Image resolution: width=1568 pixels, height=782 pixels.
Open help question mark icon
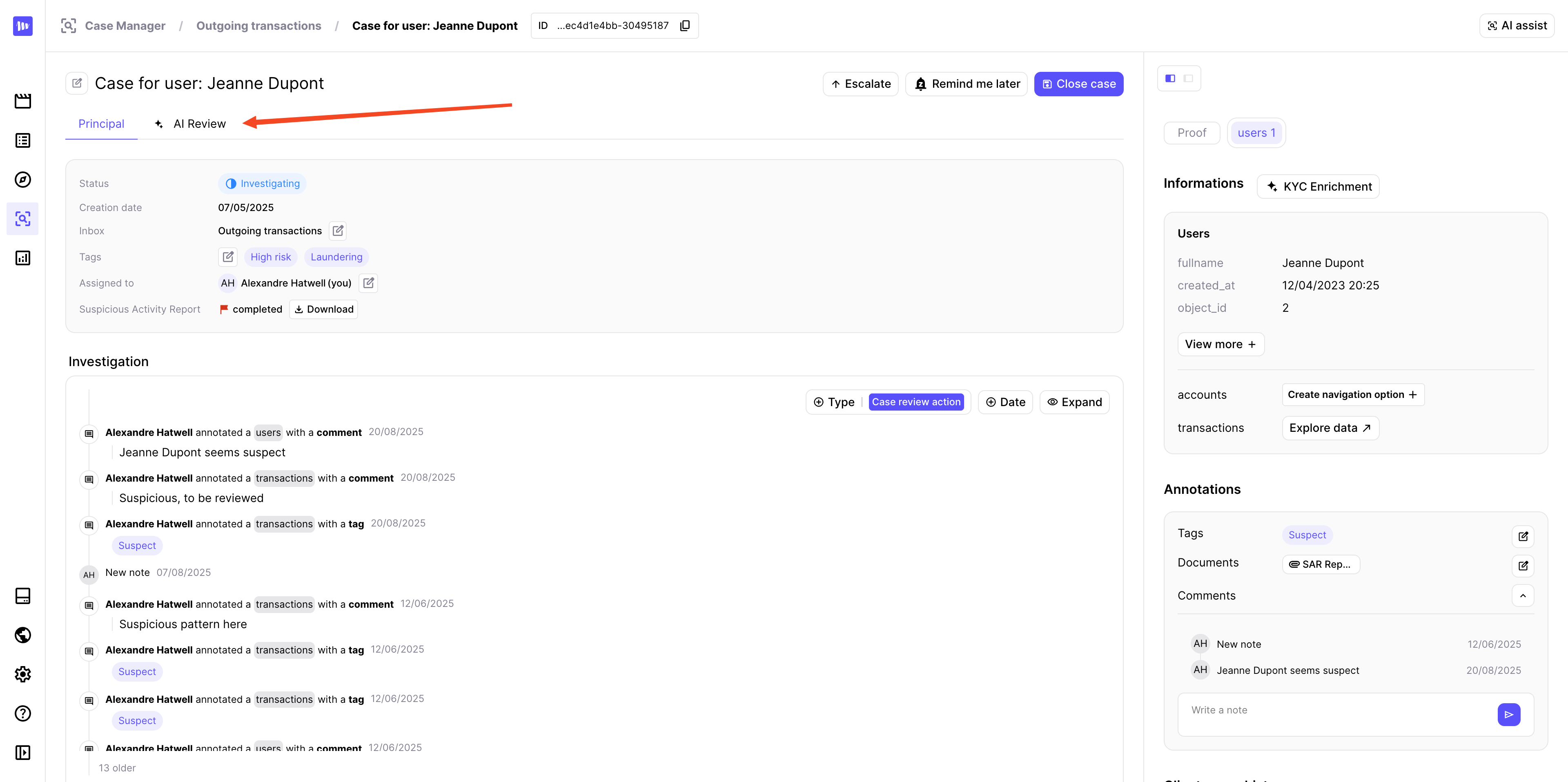point(22,713)
